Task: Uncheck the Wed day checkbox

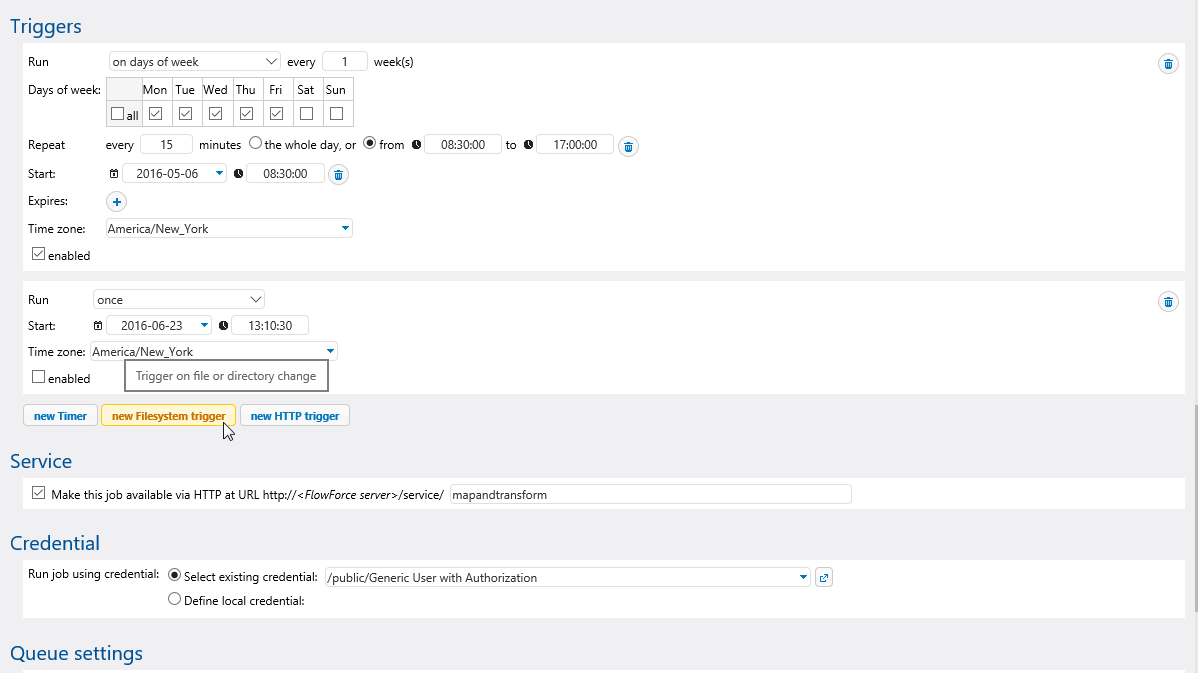Action: 215,114
